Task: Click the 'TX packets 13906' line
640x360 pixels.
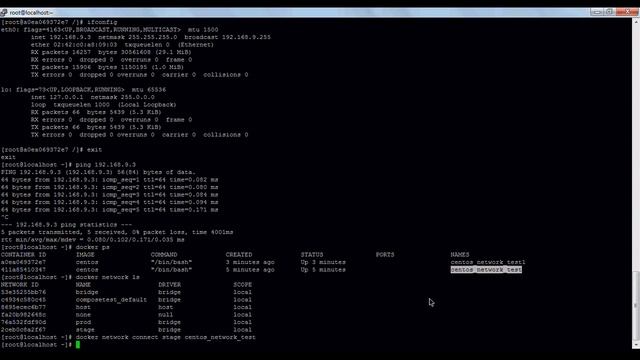Action: point(107,67)
